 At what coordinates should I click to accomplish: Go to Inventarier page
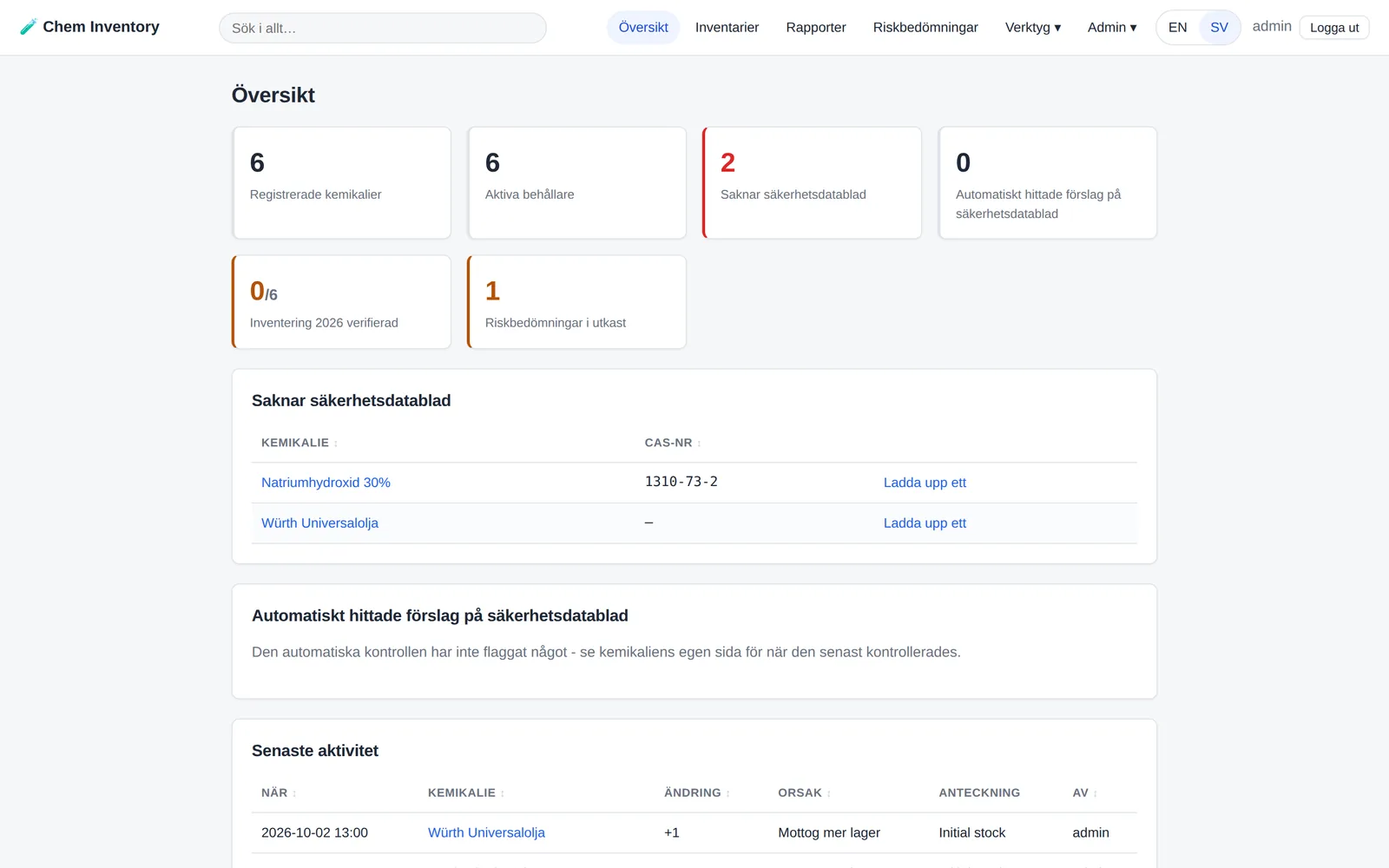[x=727, y=28]
